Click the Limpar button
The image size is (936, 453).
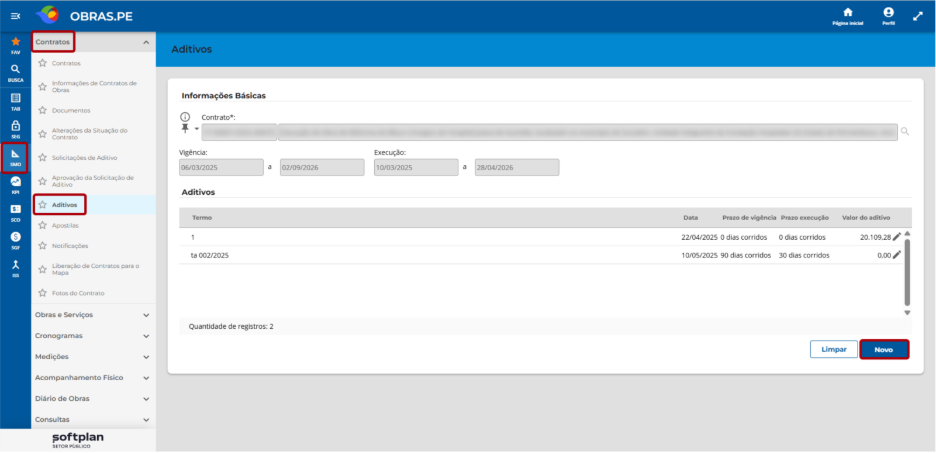[834, 350]
